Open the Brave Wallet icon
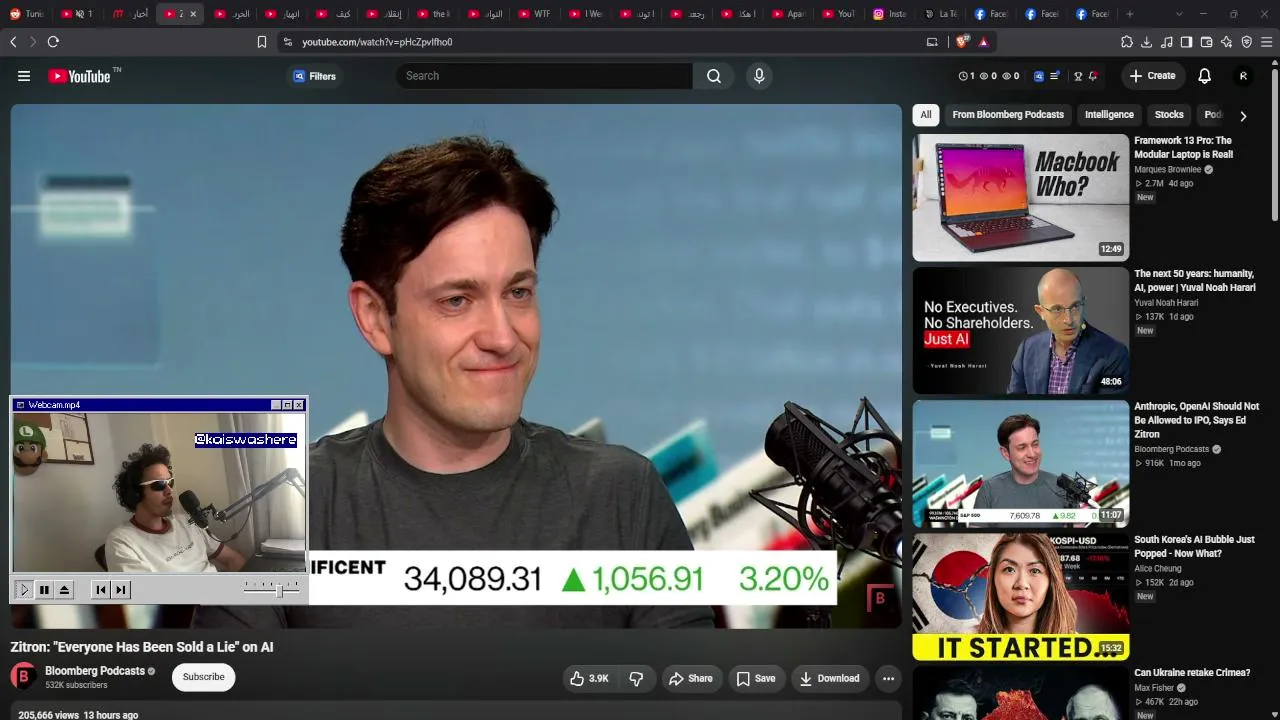The width and height of the screenshot is (1280, 720). (x=1207, y=42)
